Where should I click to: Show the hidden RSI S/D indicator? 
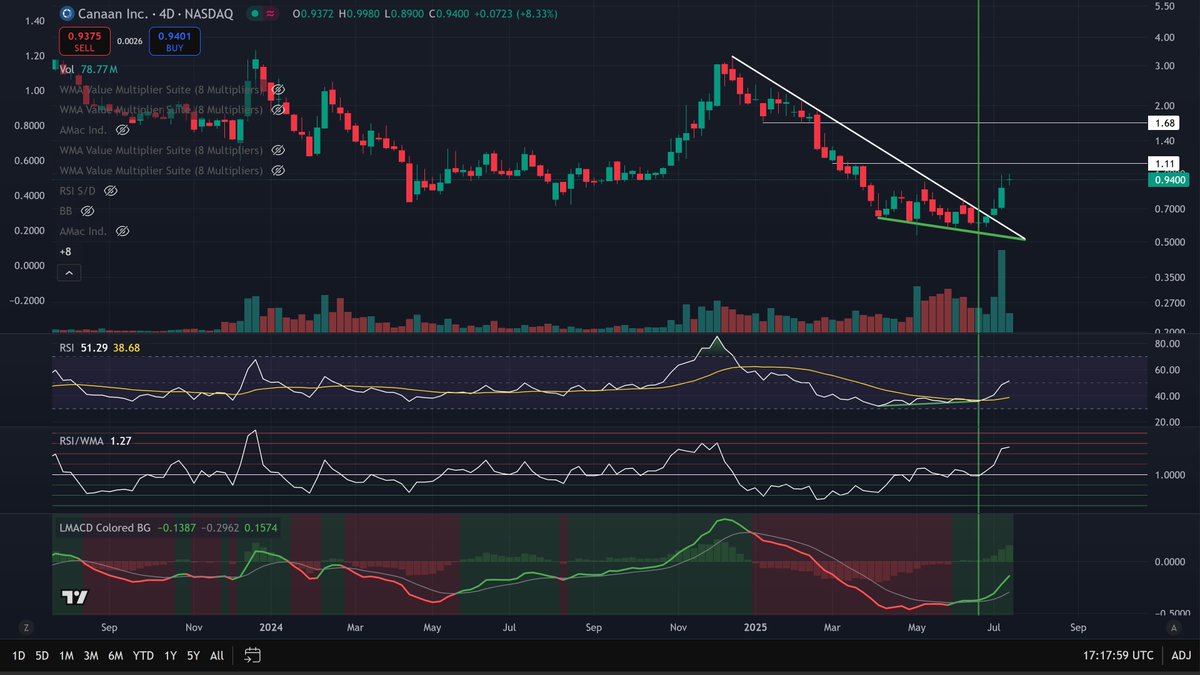tap(111, 190)
